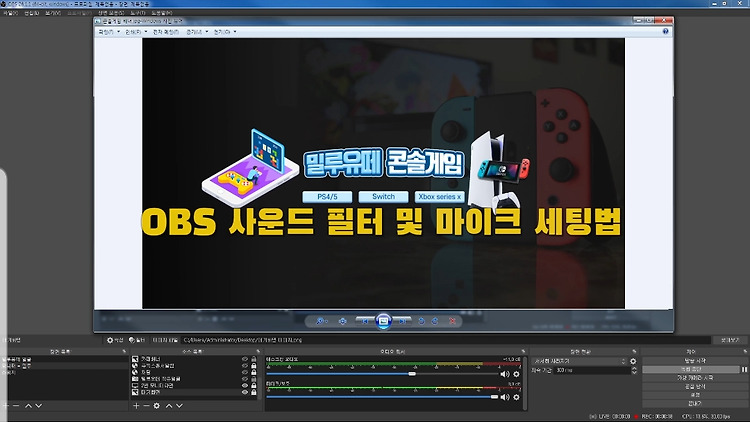Pop out the Scene Transitions dock panel
The image size is (750, 422).
(x=634, y=352)
